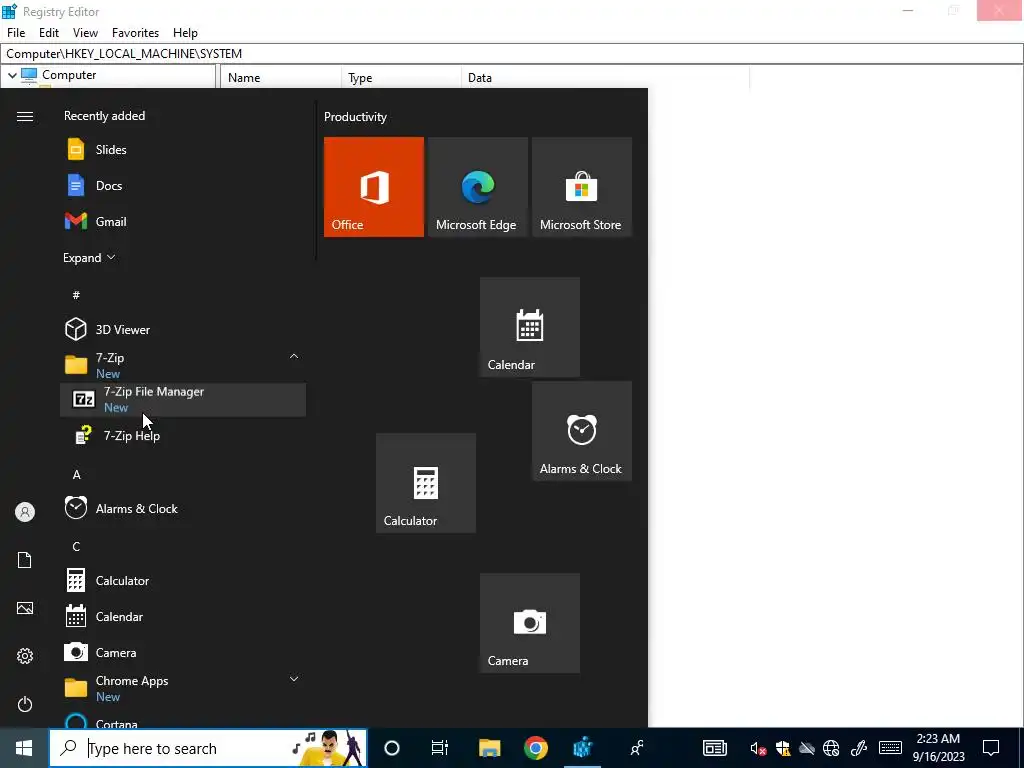Screen dimensions: 1024x768
Task: Open the notification center icon
Action: coord(991,748)
